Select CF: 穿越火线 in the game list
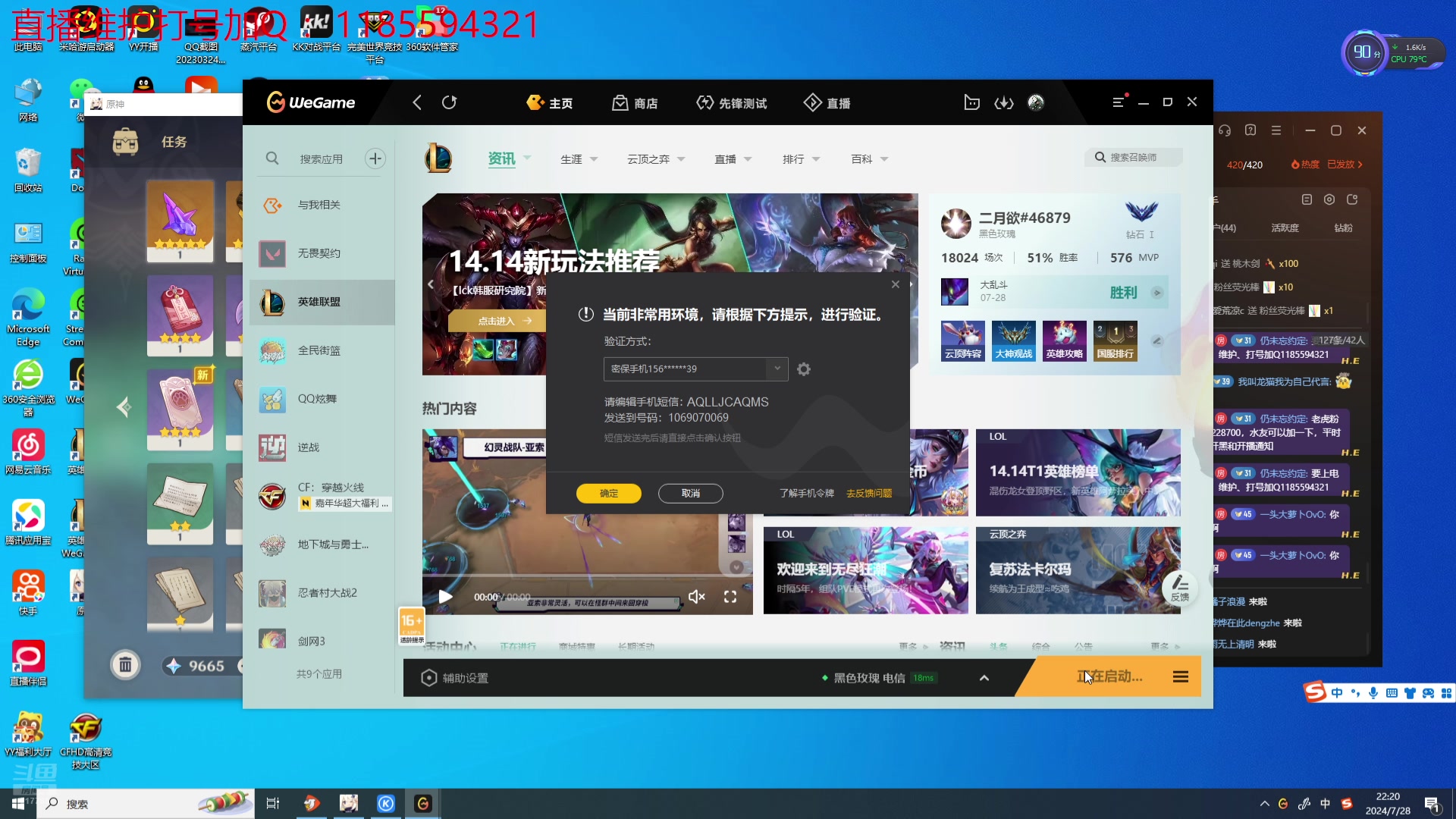 (x=322, y=495)
